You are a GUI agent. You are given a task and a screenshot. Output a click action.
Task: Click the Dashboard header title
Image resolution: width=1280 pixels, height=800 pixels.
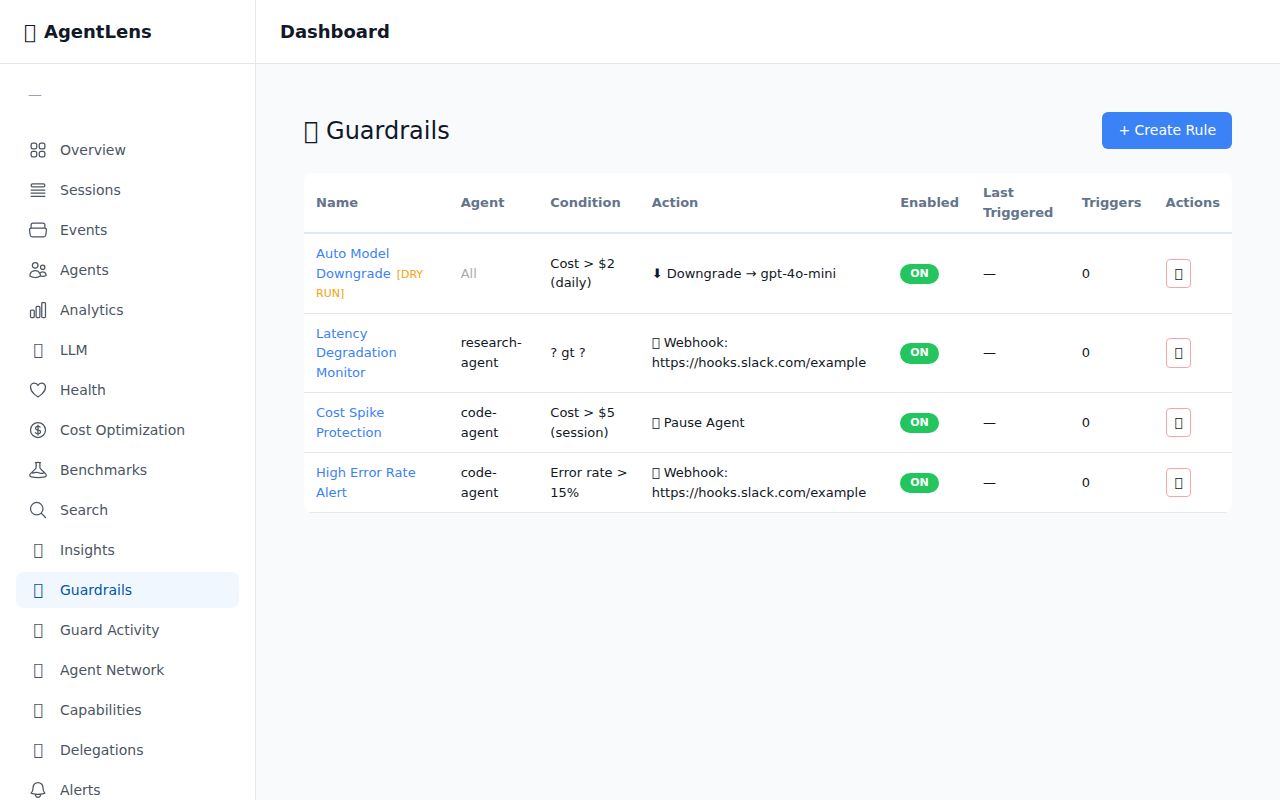[x=335, y=32]
